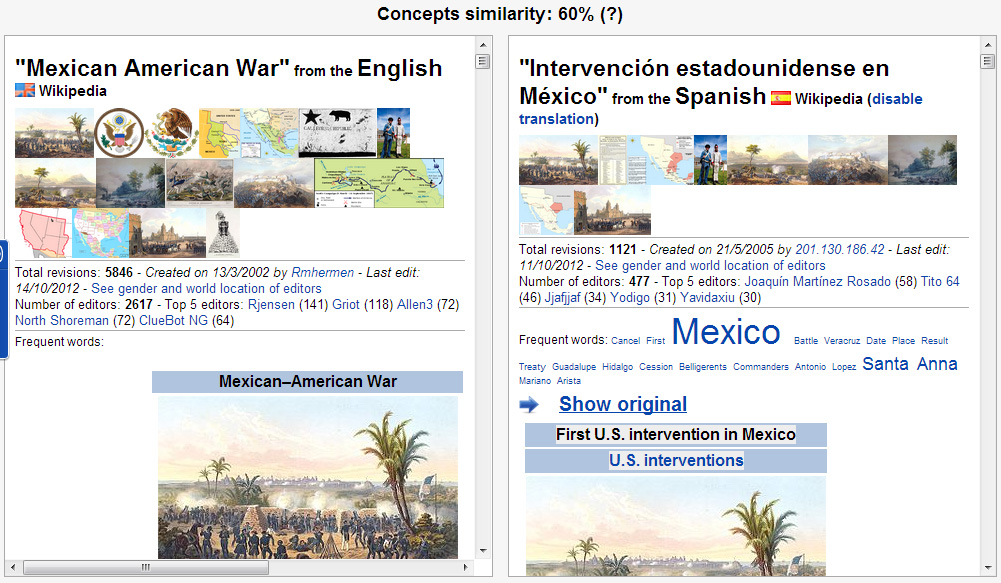Click the Veracruz frequent word
Viewport: 1001px width, 583px height.
[x=842, y=341]
